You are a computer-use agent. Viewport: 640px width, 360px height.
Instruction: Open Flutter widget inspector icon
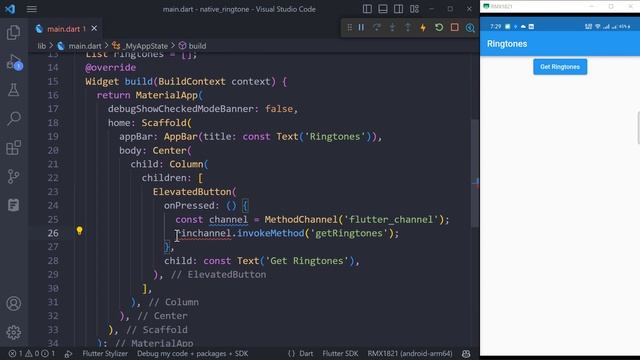click(x=470, y=27)
